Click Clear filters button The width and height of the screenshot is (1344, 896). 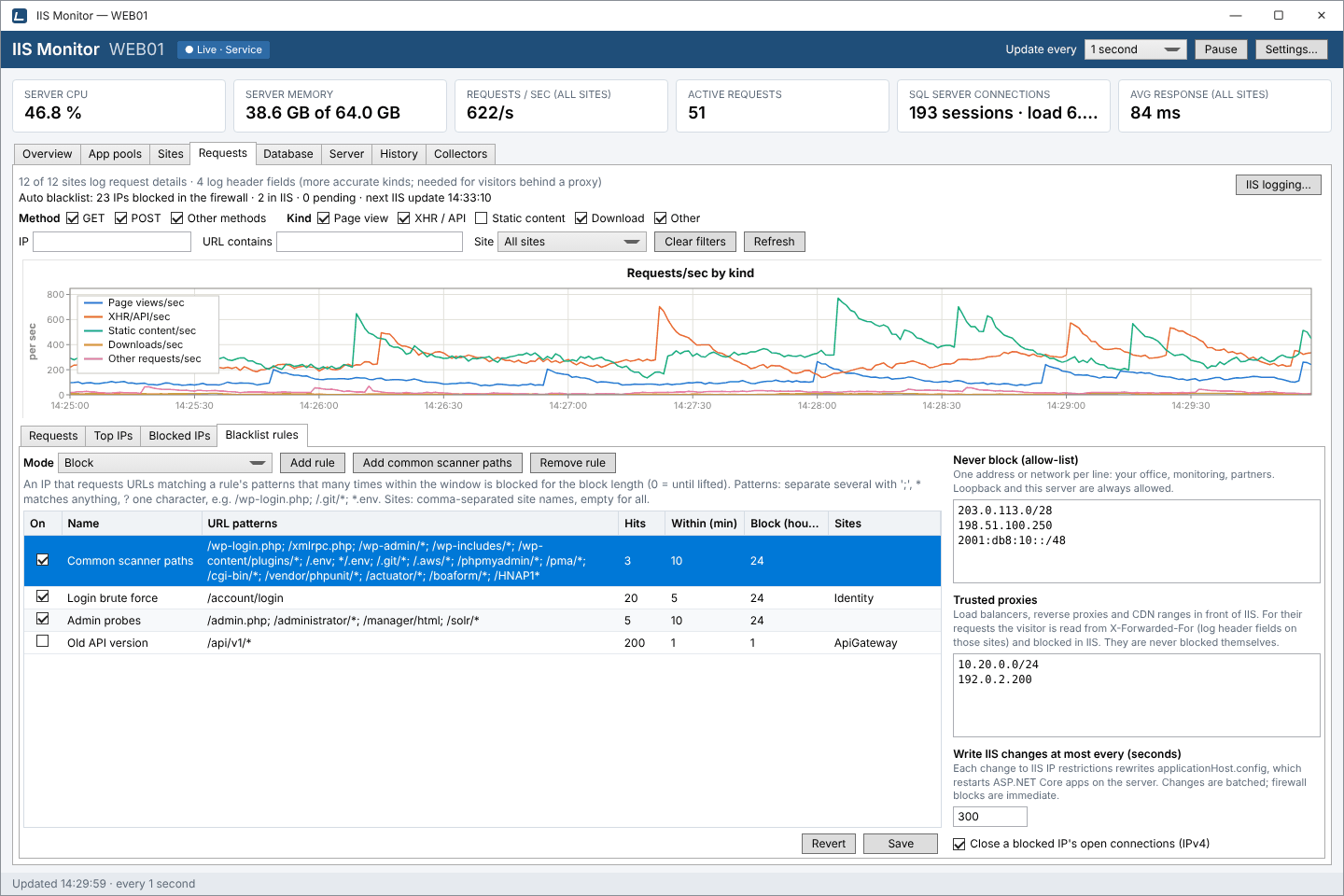(x=695, y=242)
